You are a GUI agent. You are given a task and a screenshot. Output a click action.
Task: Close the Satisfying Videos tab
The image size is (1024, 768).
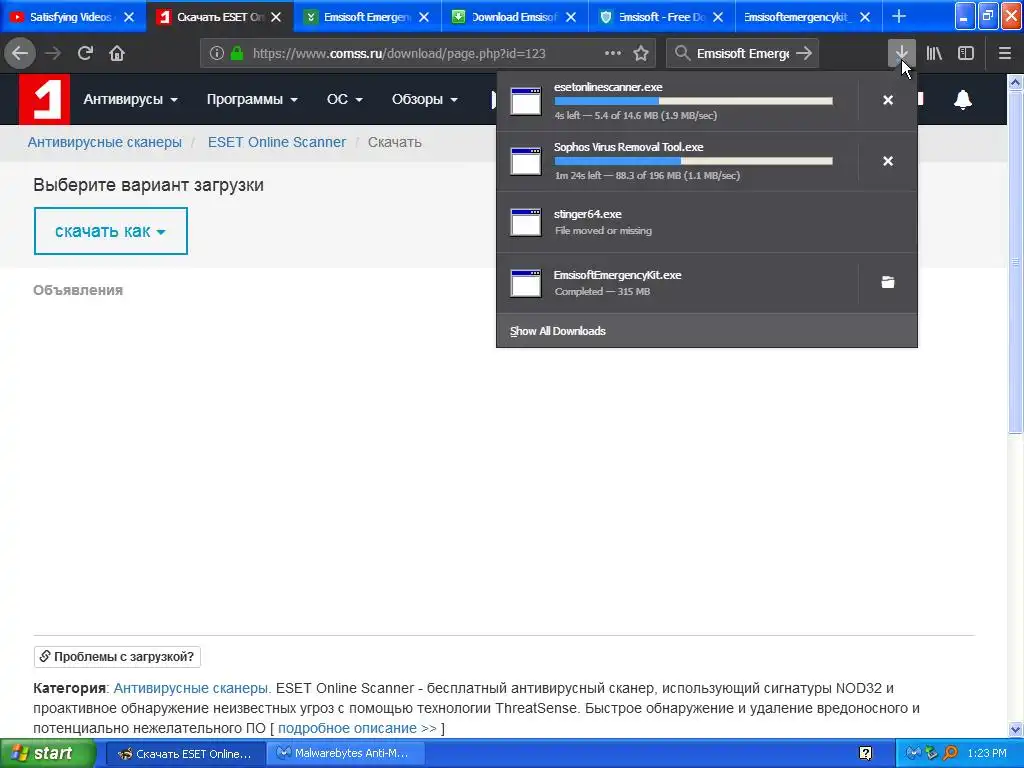coord(129,17)
